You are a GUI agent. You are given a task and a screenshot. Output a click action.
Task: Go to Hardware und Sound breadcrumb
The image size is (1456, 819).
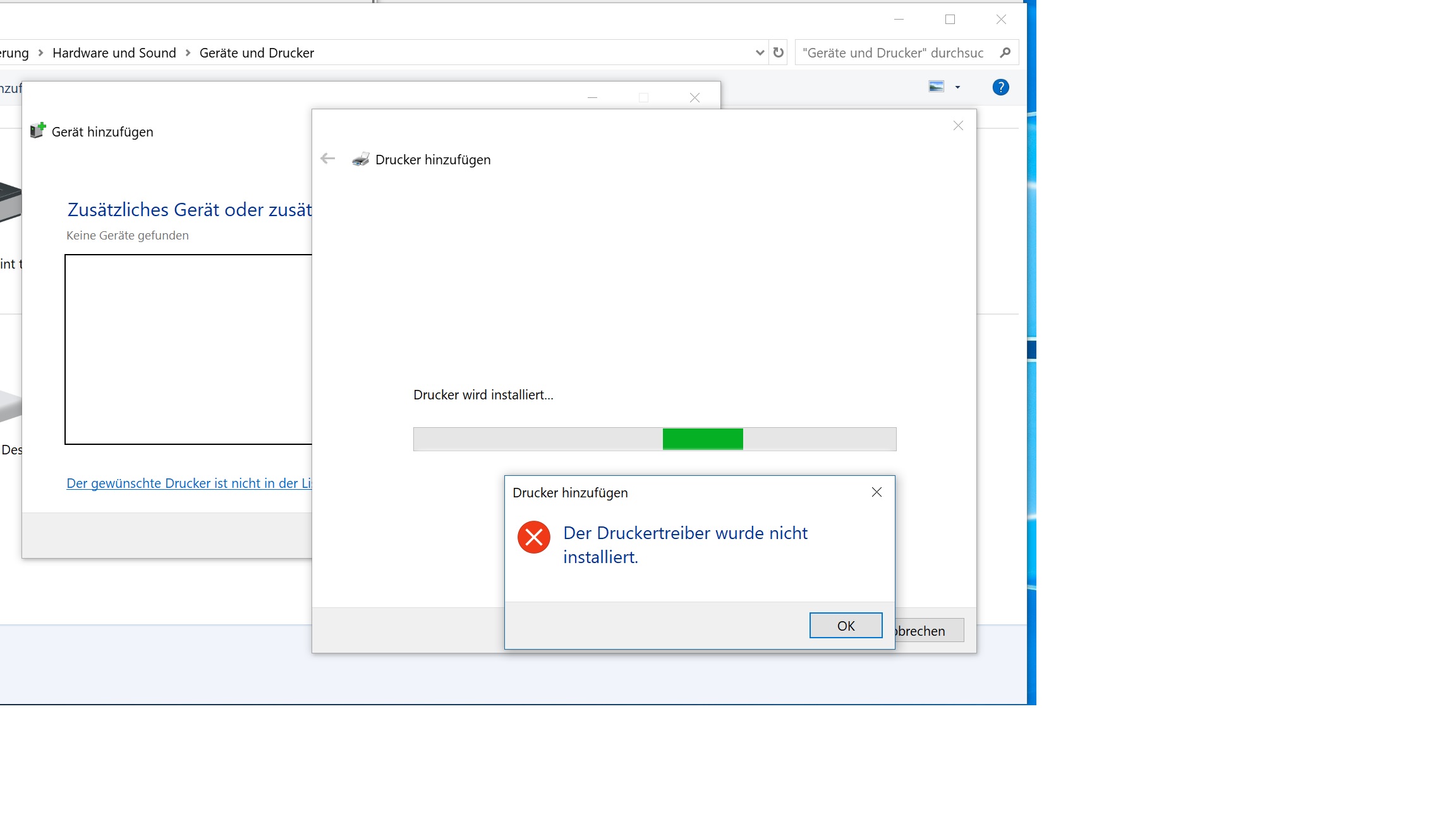(x=114, y=53)
